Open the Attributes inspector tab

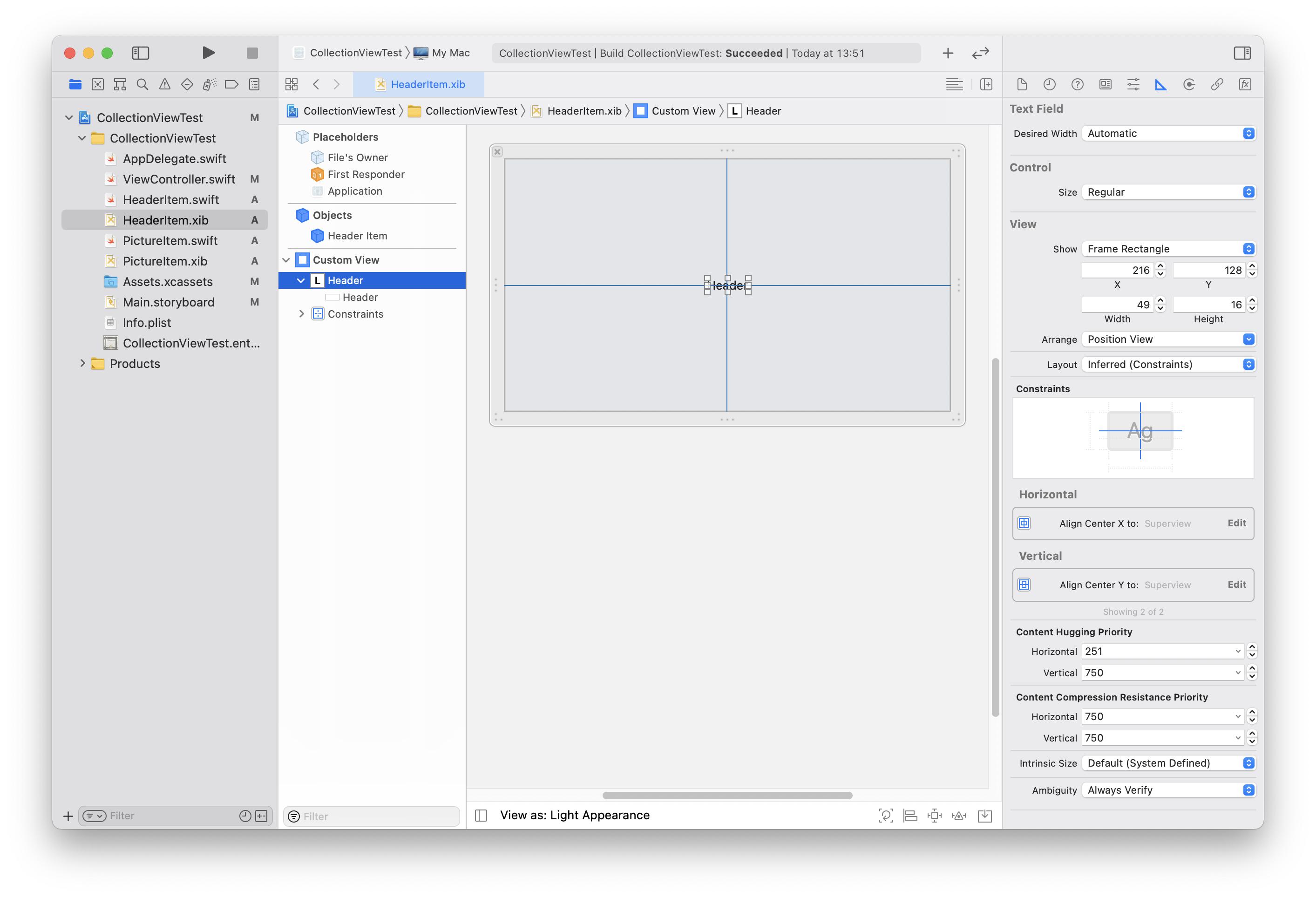coord(1133,84)
